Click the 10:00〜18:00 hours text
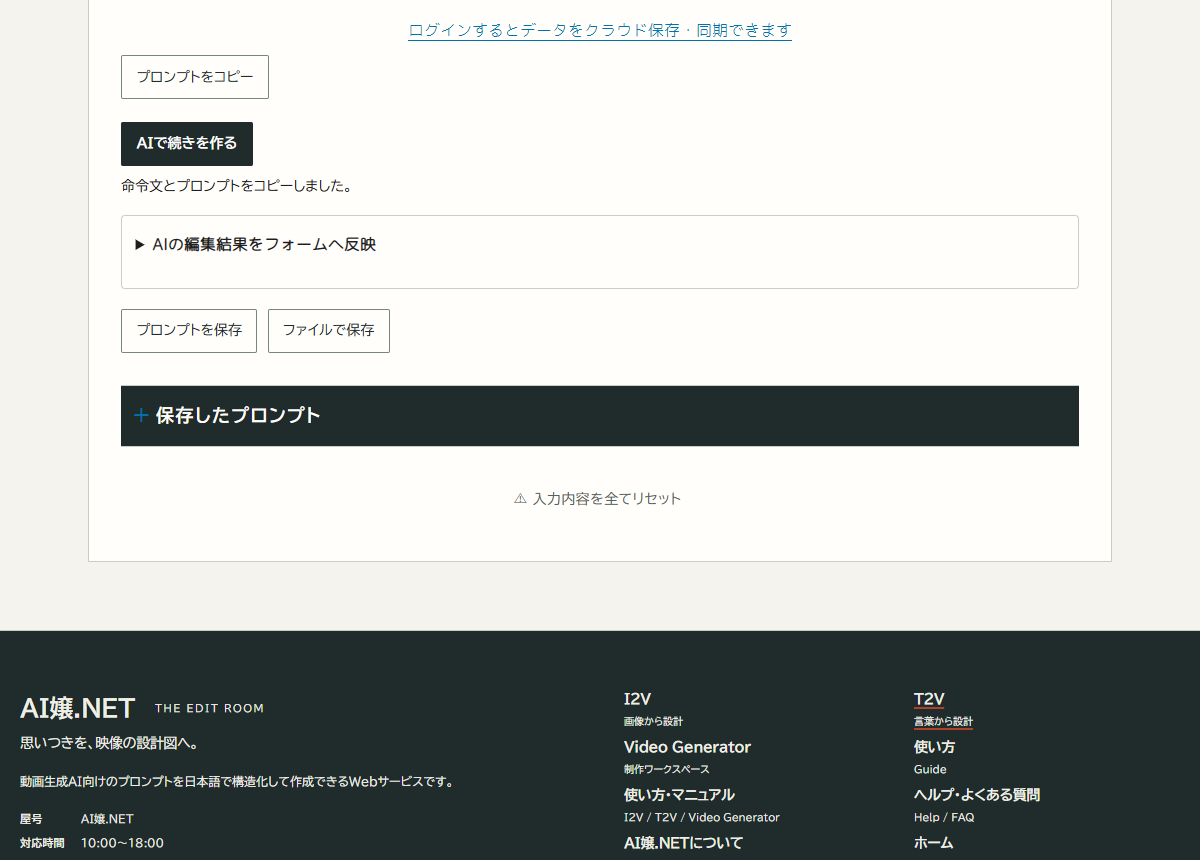 [122, 843]
